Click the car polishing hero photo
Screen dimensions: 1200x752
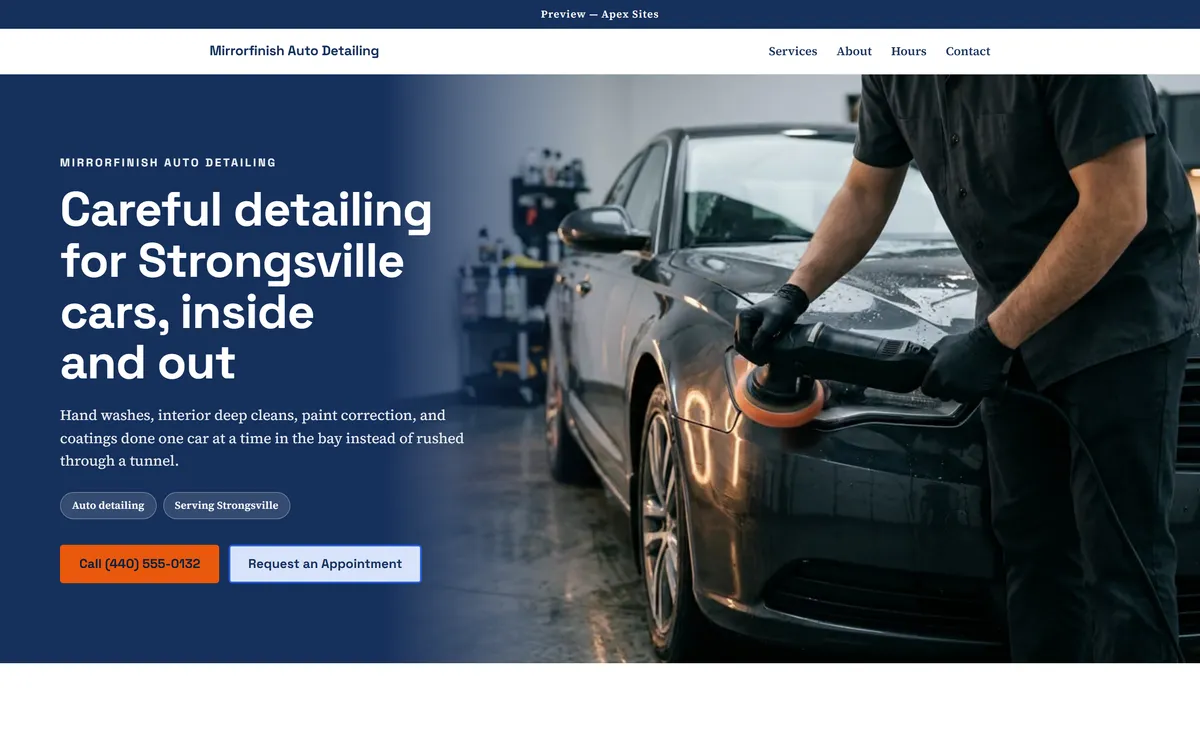(800, 368)
